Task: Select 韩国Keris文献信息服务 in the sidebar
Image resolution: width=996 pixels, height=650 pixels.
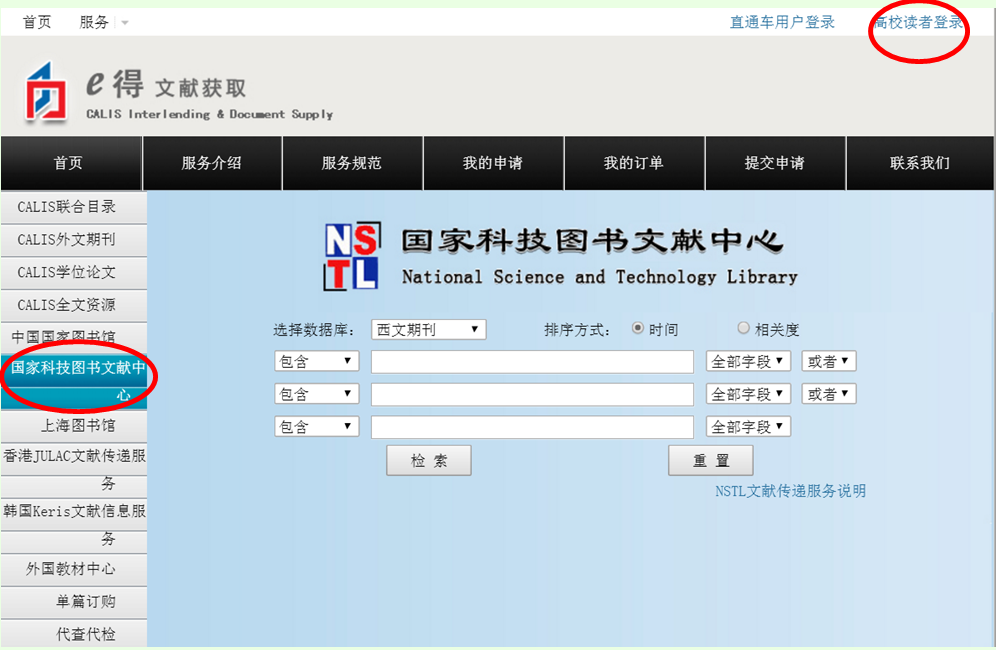Action: coord(74,525)
